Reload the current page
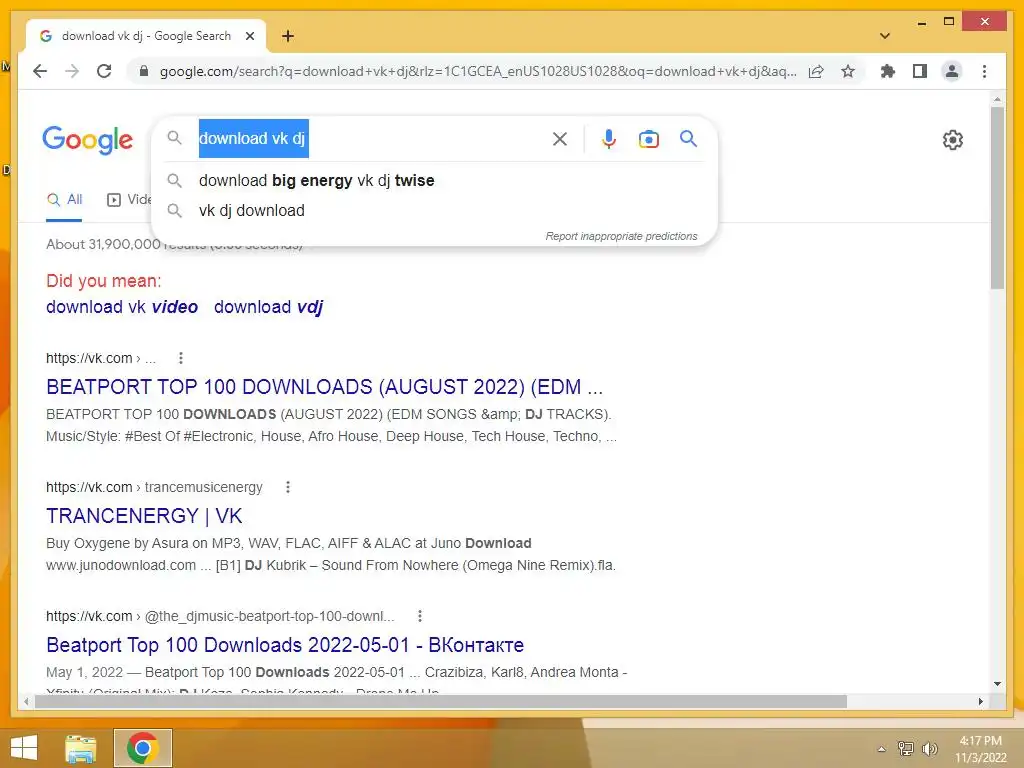This screenshot has width=1024, height=768. 104,71
